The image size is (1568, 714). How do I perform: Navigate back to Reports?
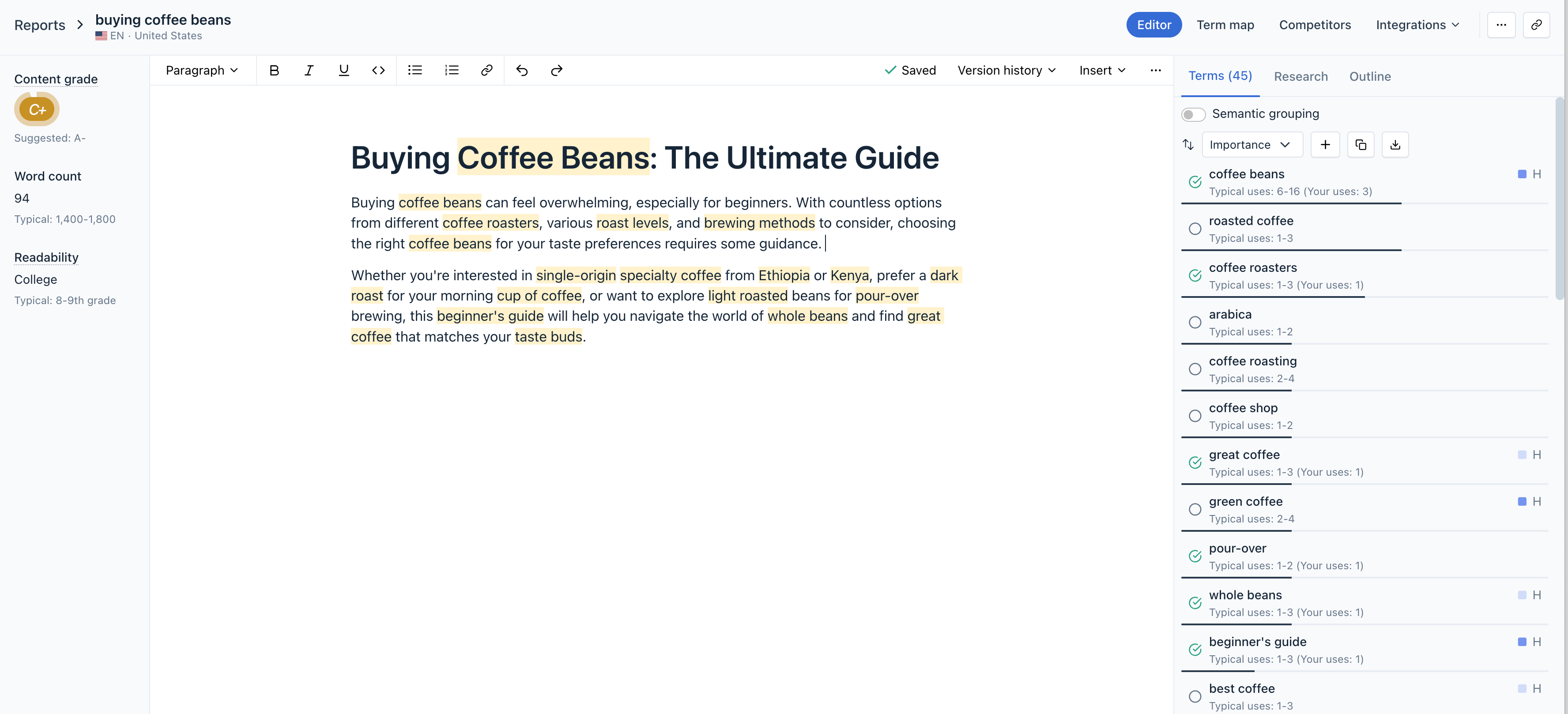coord(40,25)
